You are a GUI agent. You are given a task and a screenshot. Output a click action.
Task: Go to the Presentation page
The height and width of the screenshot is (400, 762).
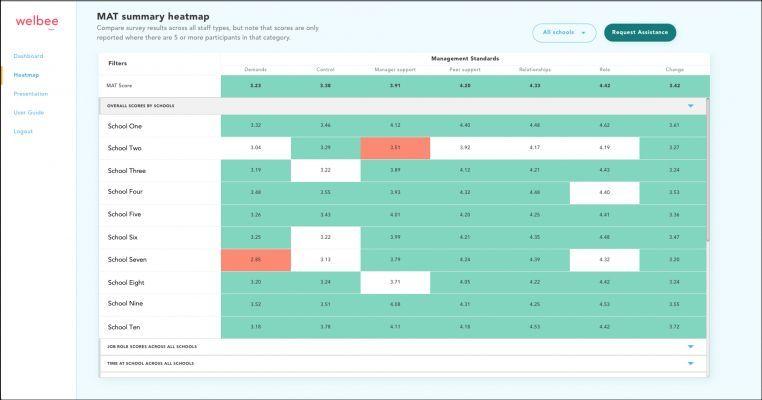click(x=31, y=94)
